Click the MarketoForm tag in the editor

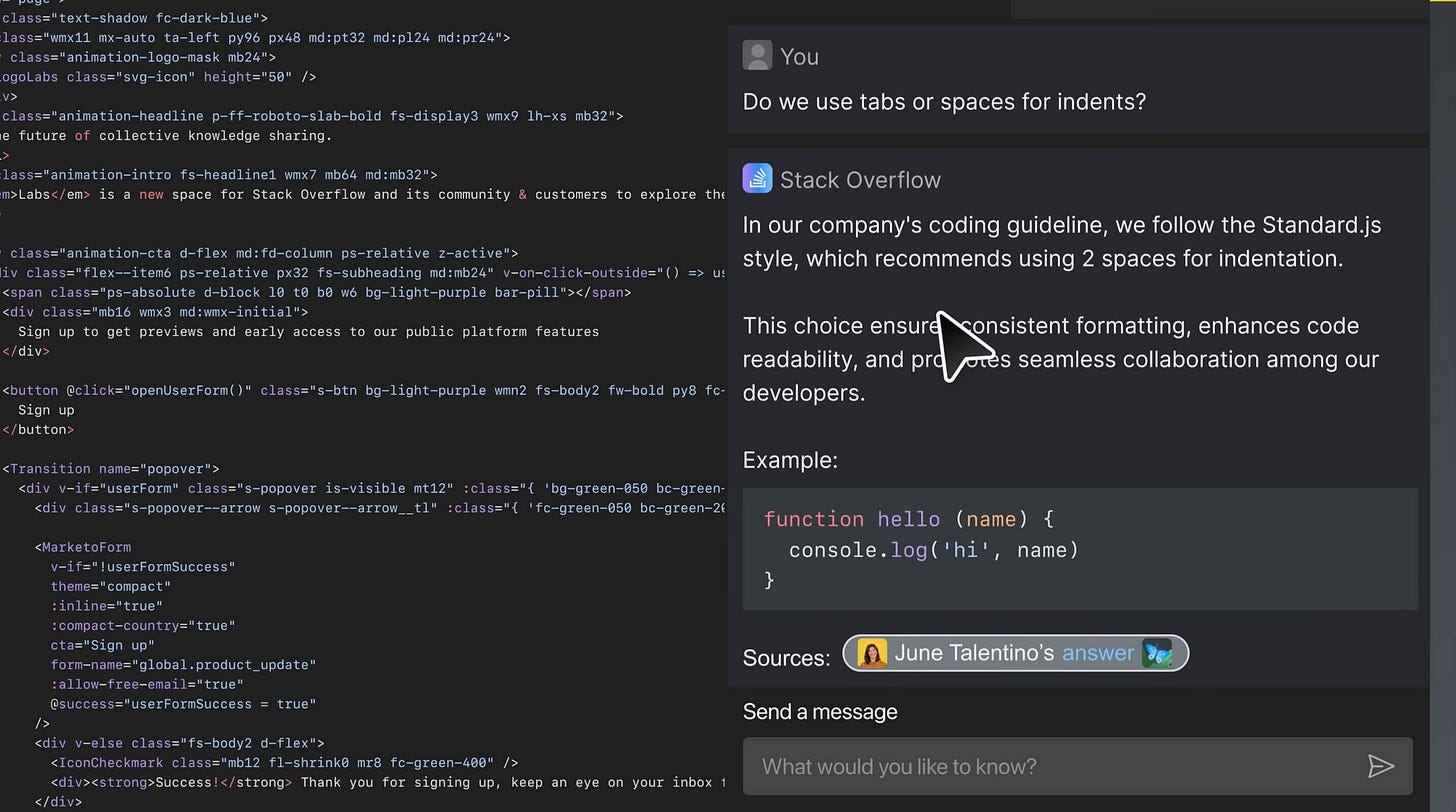pos(84,547)
